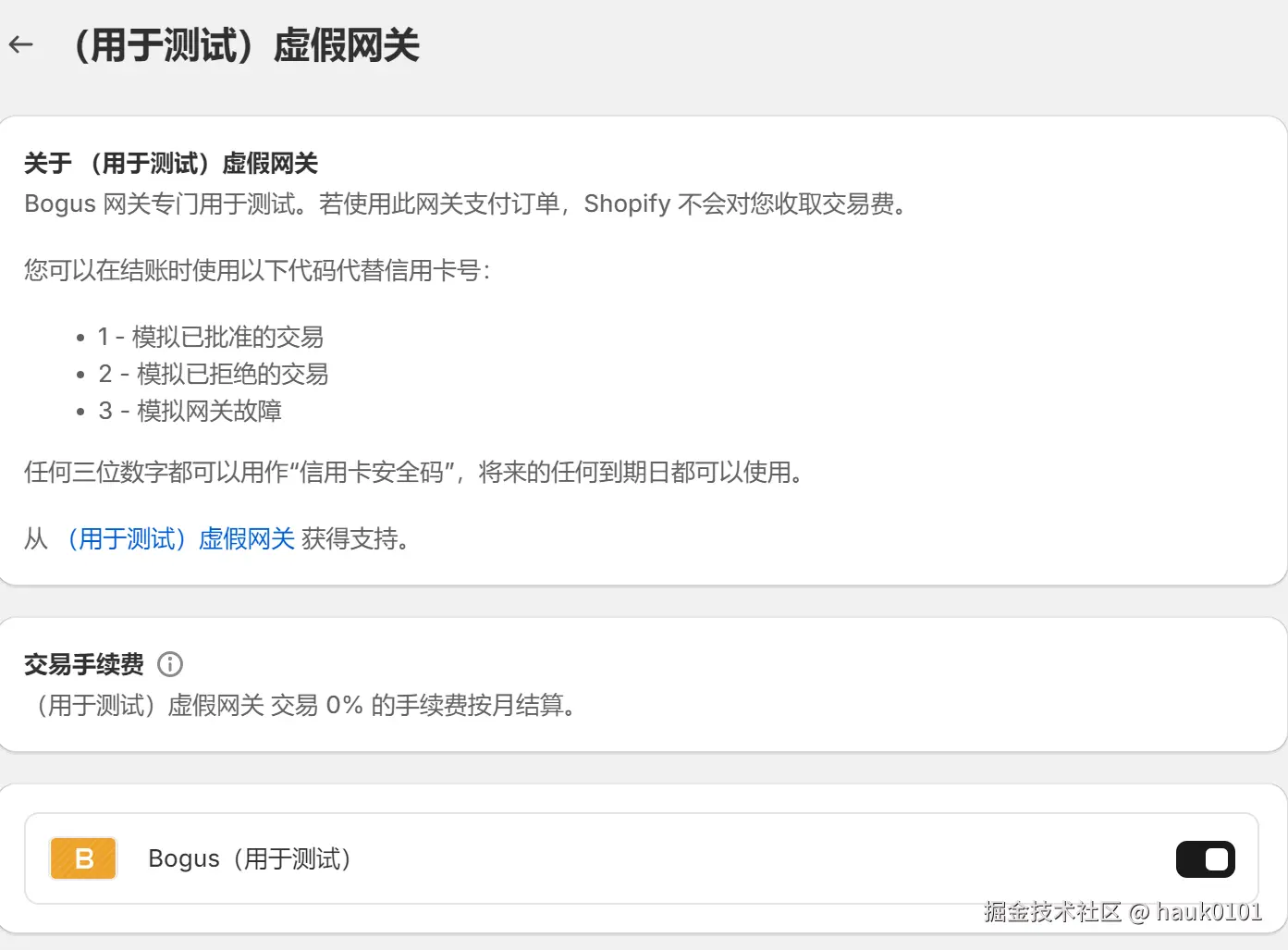This screenshot has height=950, width=1288.
Task: Select list item 3 - 模拟网关故障
Action: click(190, 411)
